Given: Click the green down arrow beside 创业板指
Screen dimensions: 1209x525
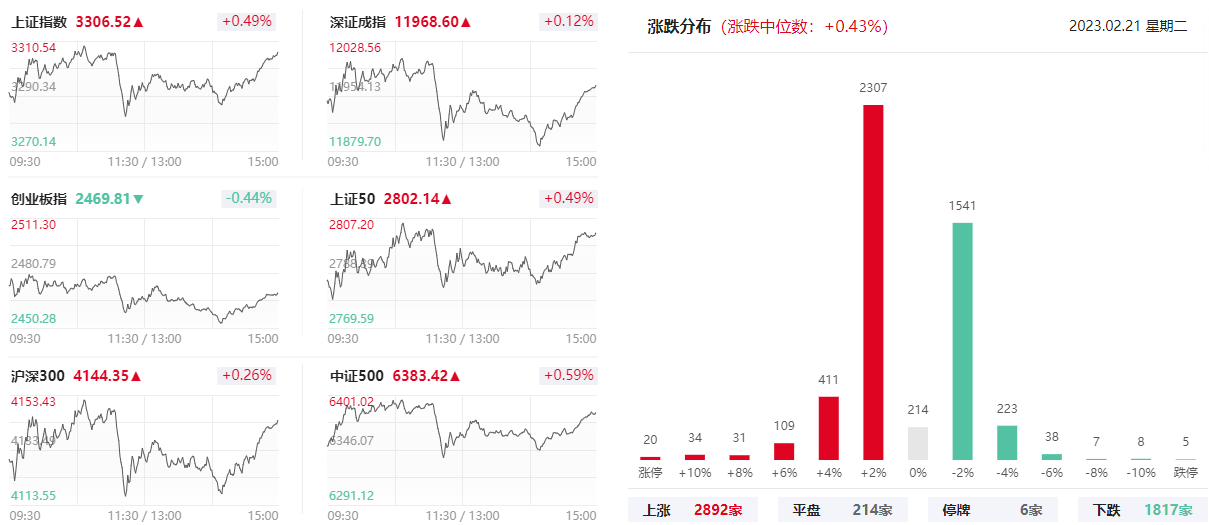Looking at the screenshot, I should (x=138, y=199).
